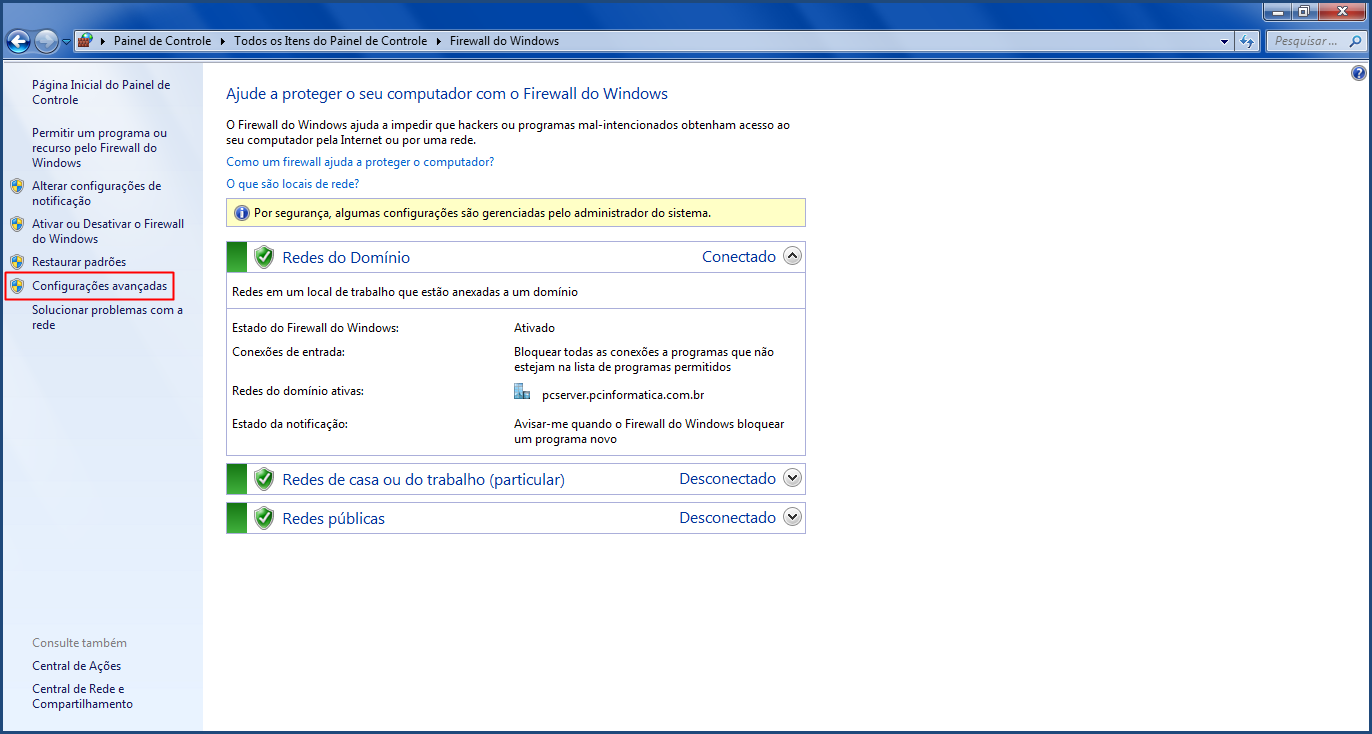The image size is (1372, 734).
Task: Click Estado do Firewall do Windows label
Action: tap(315, 328)
